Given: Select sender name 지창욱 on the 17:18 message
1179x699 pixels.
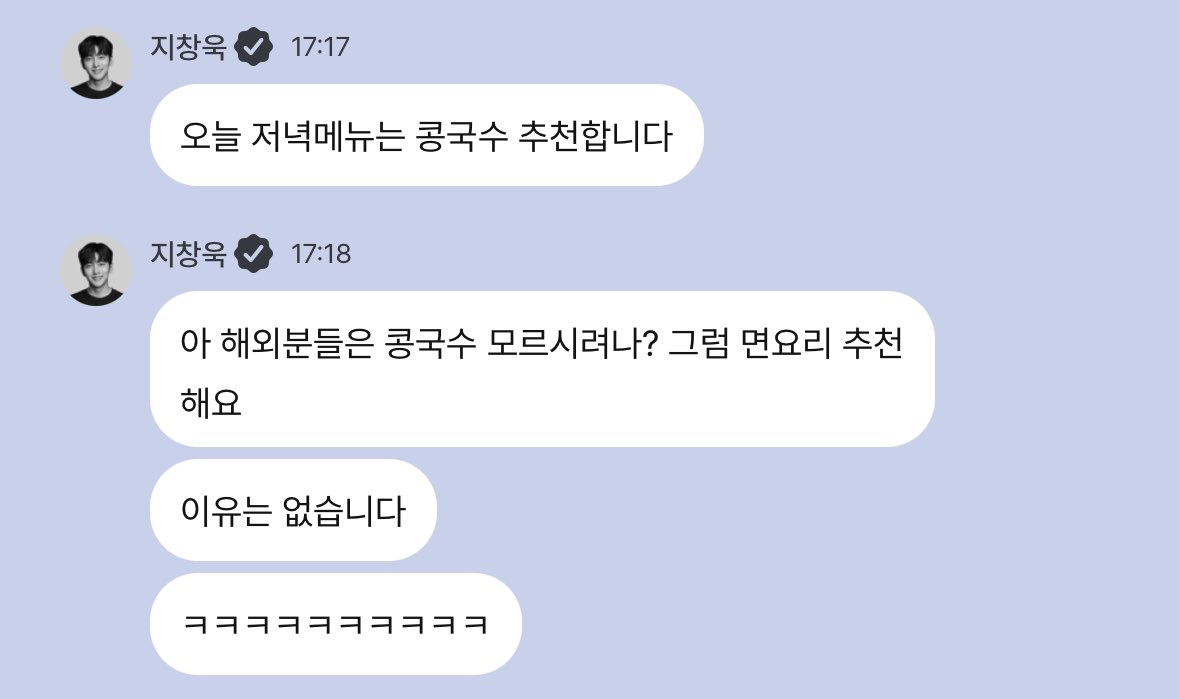Looking at the screenshot, I should point(188,253).
